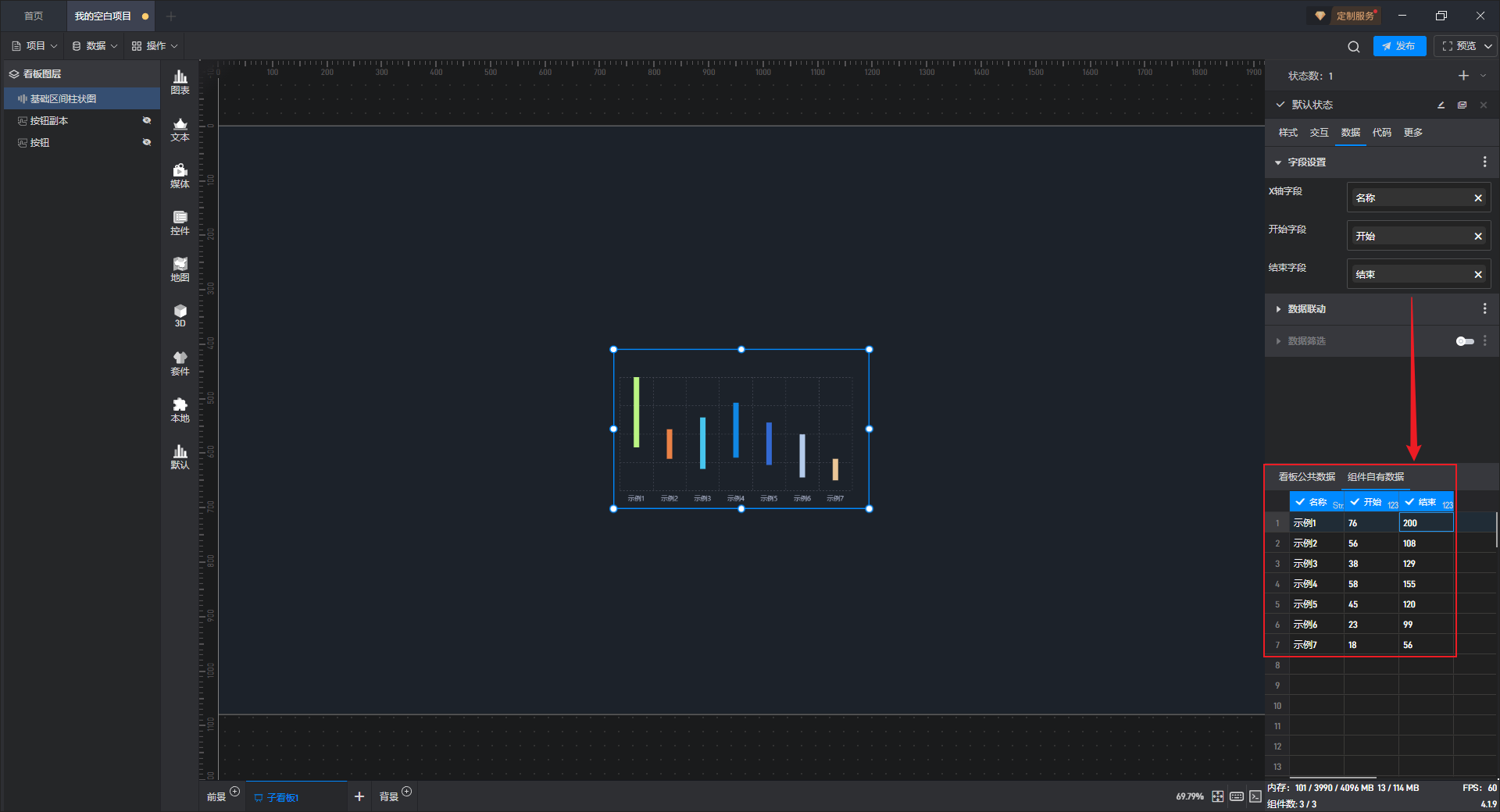This screenshot has width=1500, height=812.
Task: Select the 组件自有数据 tab
Action: point(1375,477)
